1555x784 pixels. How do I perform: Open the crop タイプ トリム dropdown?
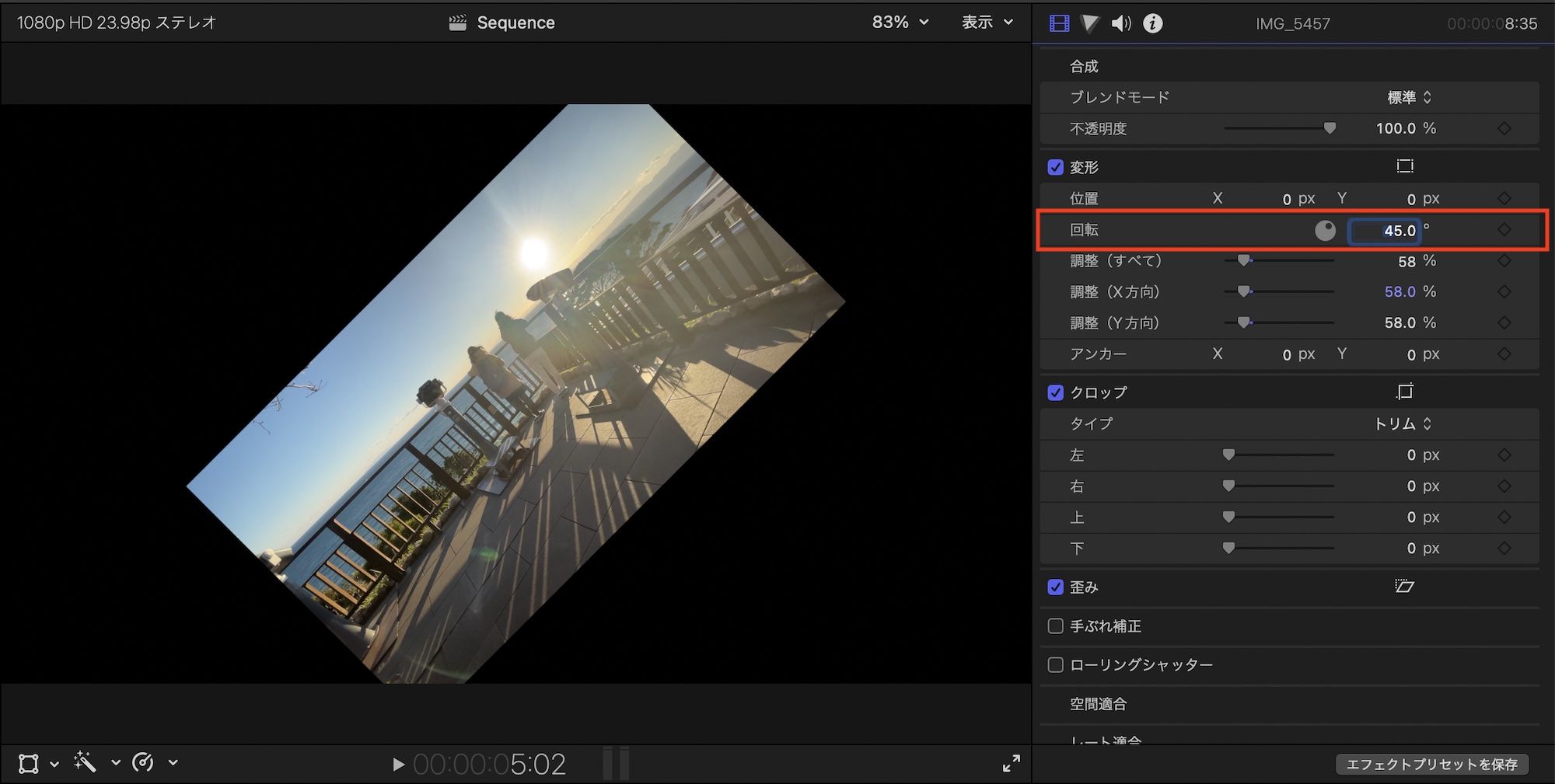[1403, 423]
